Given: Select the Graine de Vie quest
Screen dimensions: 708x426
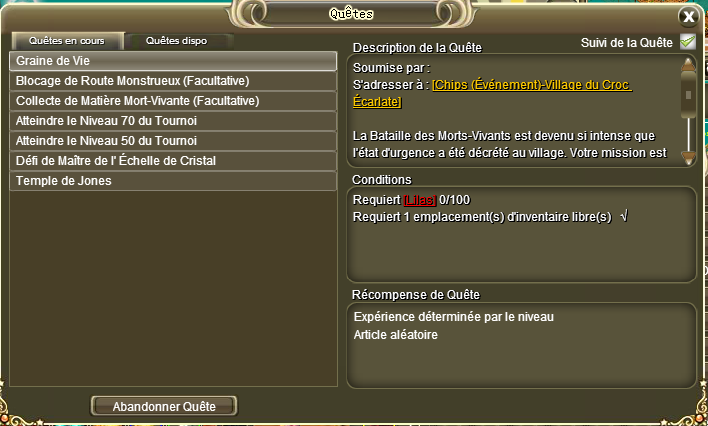Looking at the screenshot, I should click(173, 61).
